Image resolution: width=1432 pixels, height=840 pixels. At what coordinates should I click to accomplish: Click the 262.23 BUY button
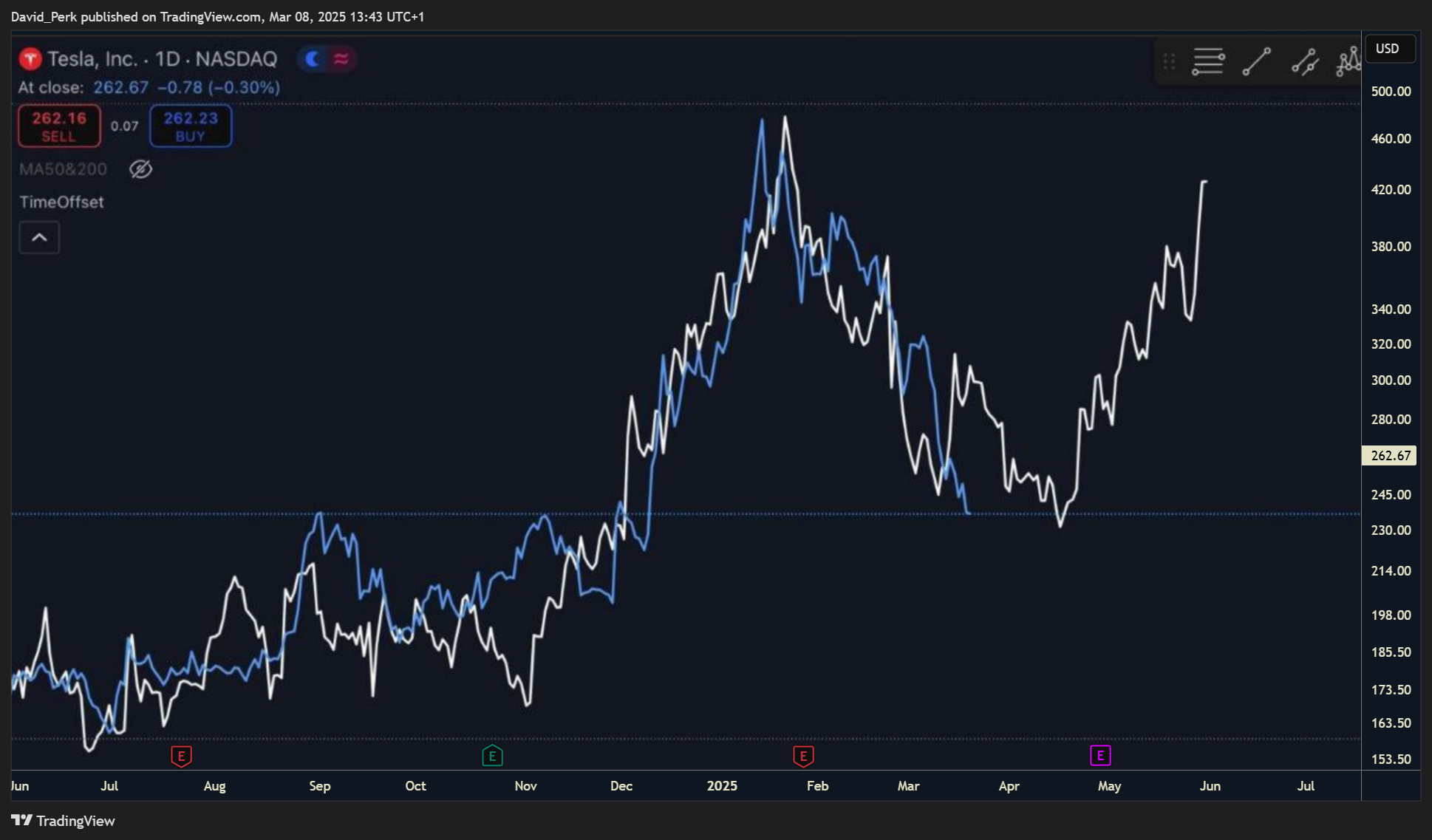pos(191,126)
